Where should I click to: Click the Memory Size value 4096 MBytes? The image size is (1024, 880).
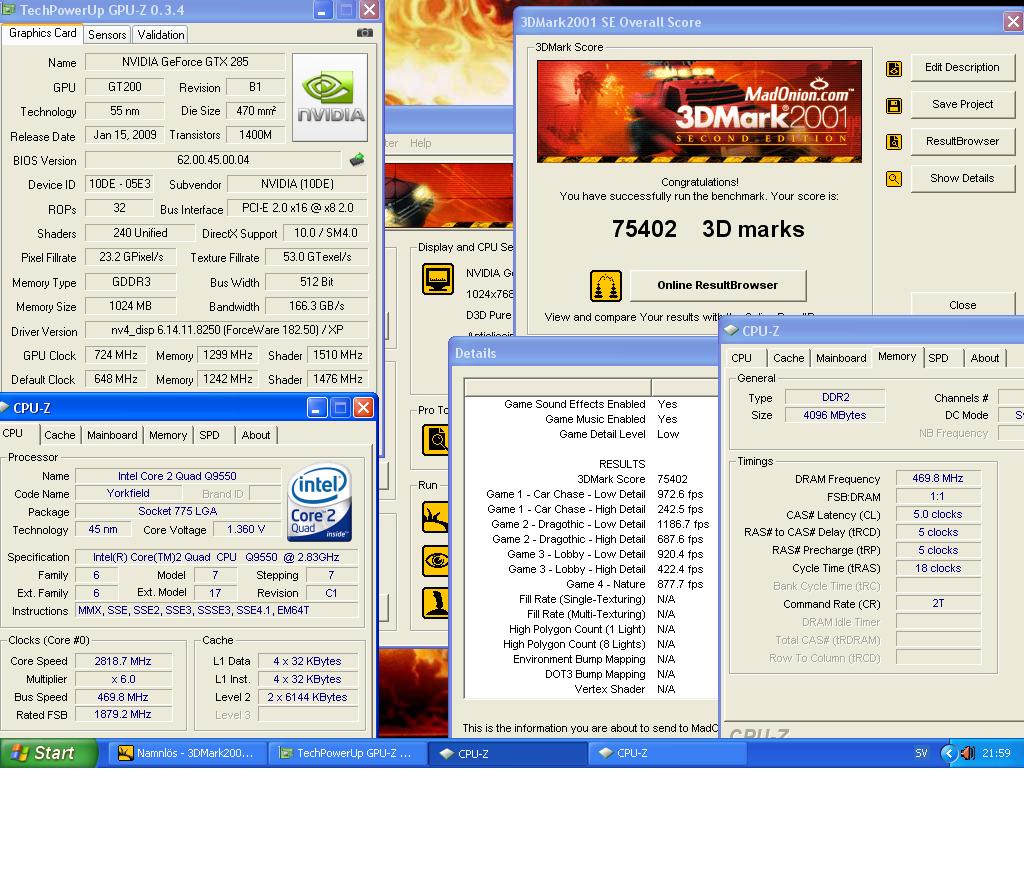835,415
